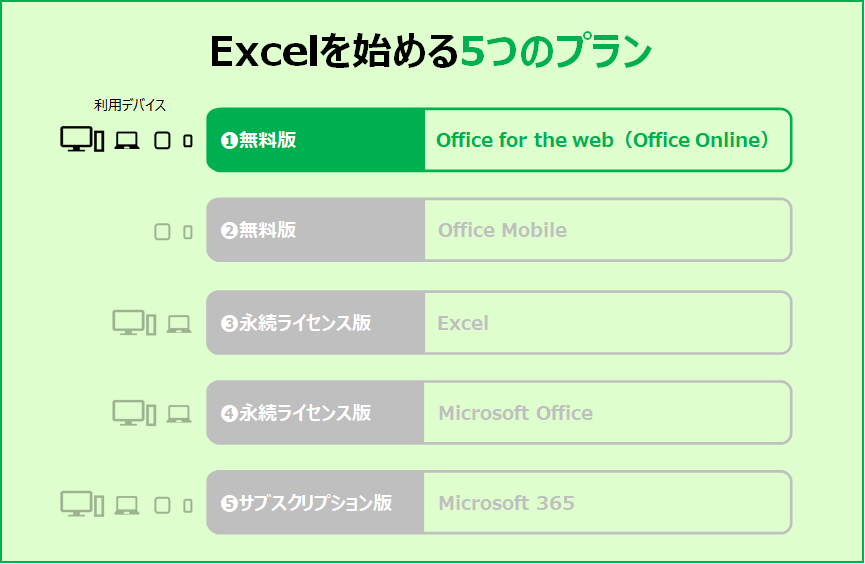Viewport: 865px width, 564px height.
Task: Click the smartphone icon beside Office Mobile plan
Action: pyautogui.click(x=188, y=232)
